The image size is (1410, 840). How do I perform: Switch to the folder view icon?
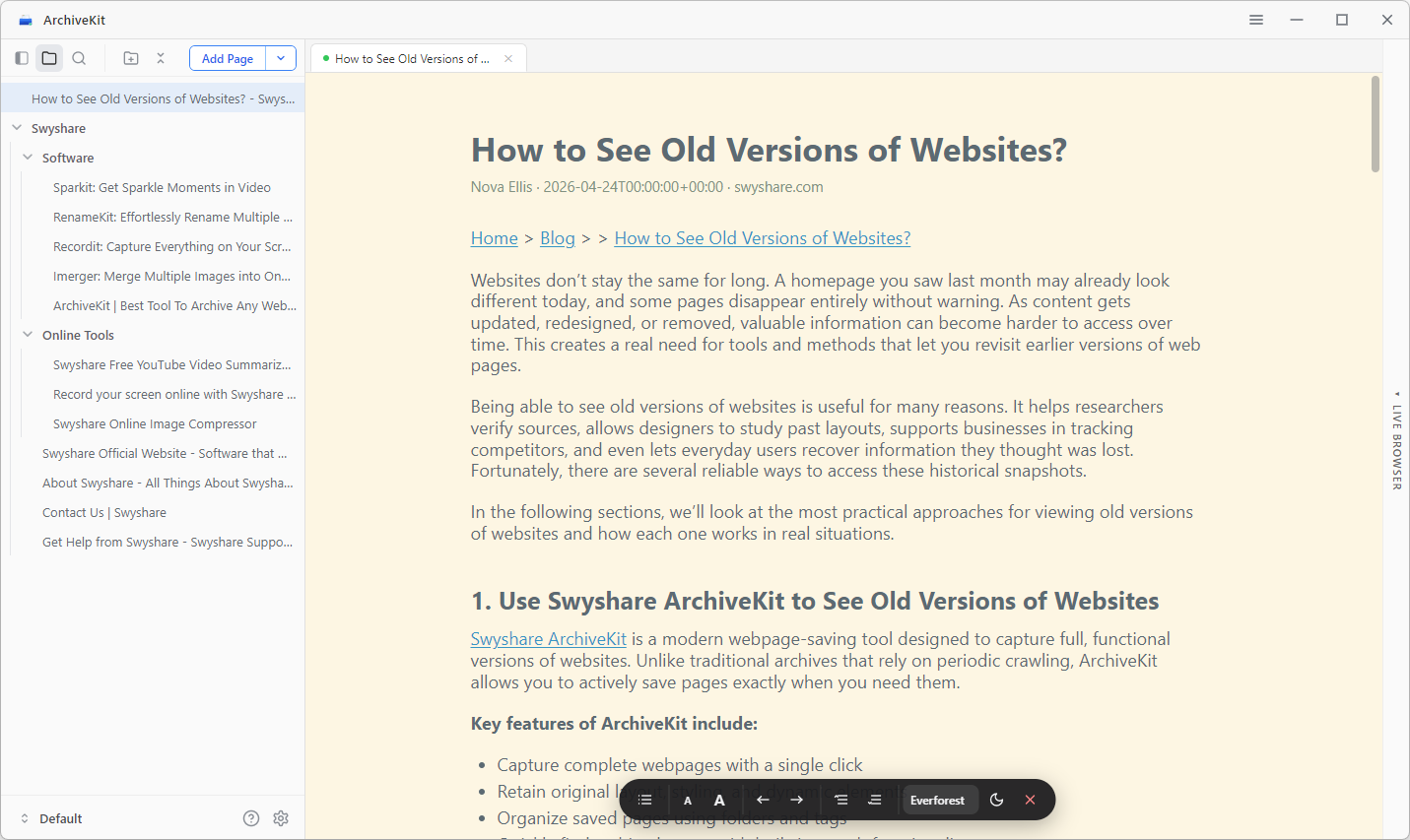[49, 58]
